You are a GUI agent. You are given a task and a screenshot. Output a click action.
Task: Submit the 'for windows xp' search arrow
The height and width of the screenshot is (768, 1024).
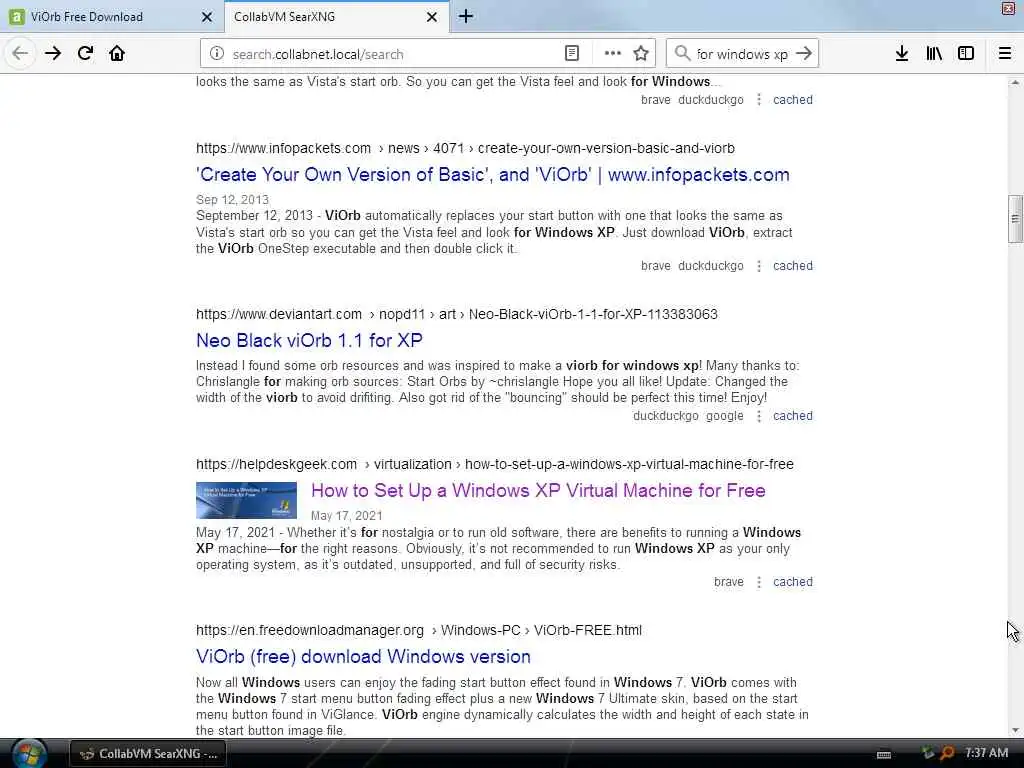805,54
